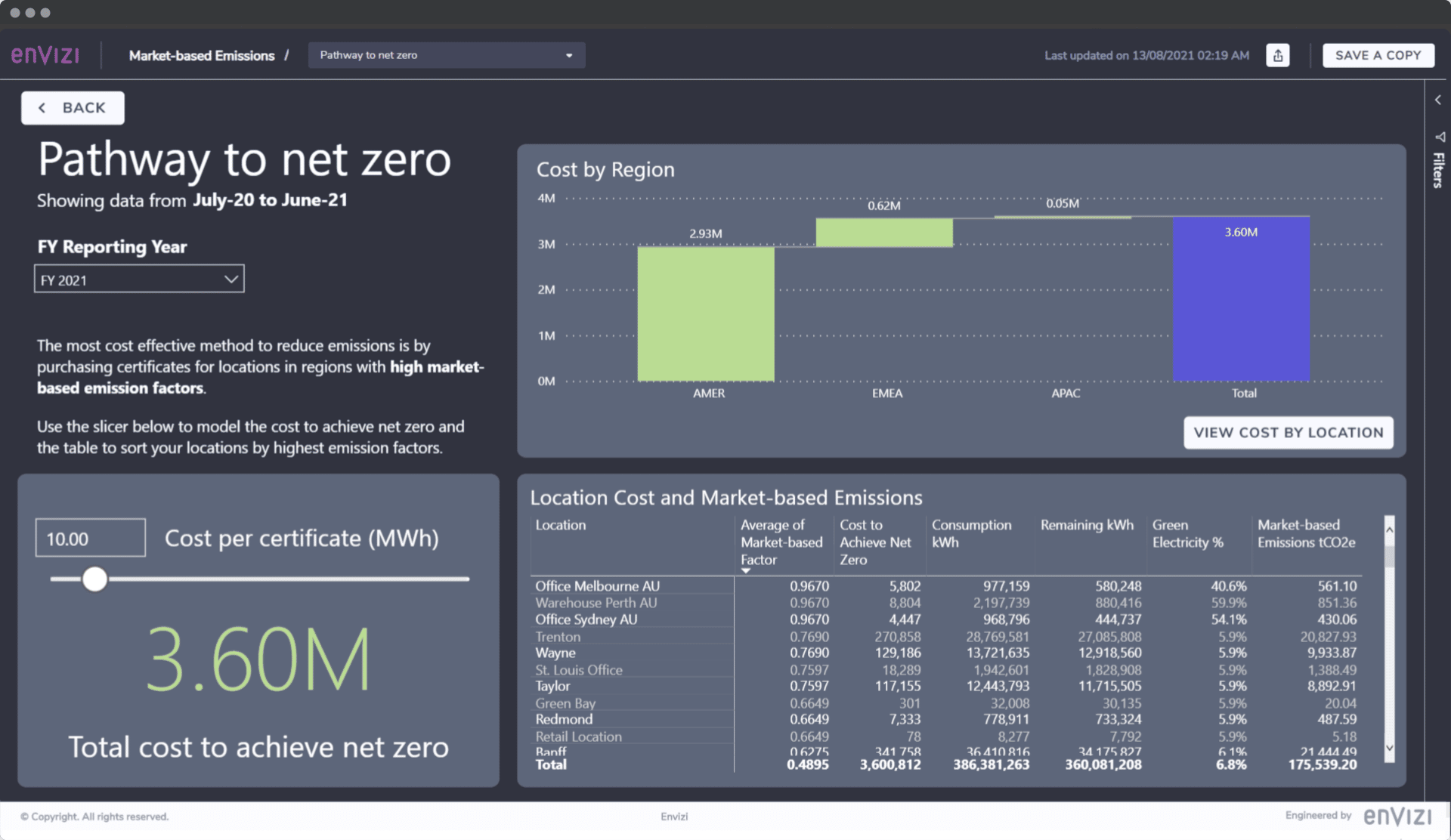Click the 10.00 cost input field
The height and width of the screenshot is (840, 1451).
89,537
